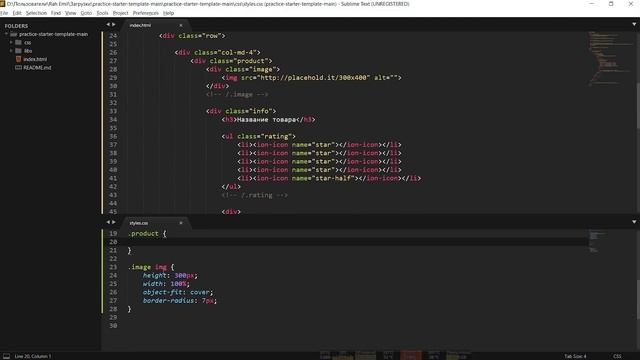Click the index.html file icon in sidebar
The image size is (640, 360).
point(18,59)
